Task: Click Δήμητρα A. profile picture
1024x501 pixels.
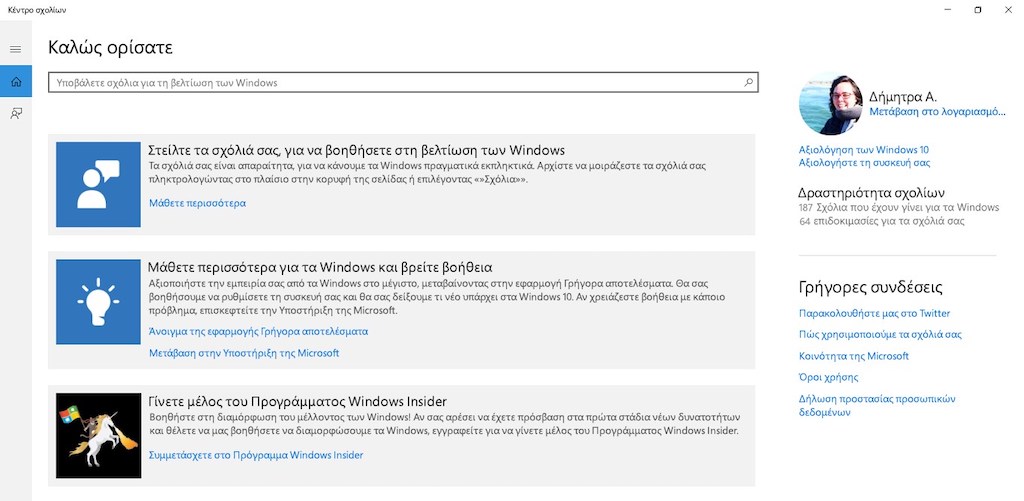Action: pos(831,103)
